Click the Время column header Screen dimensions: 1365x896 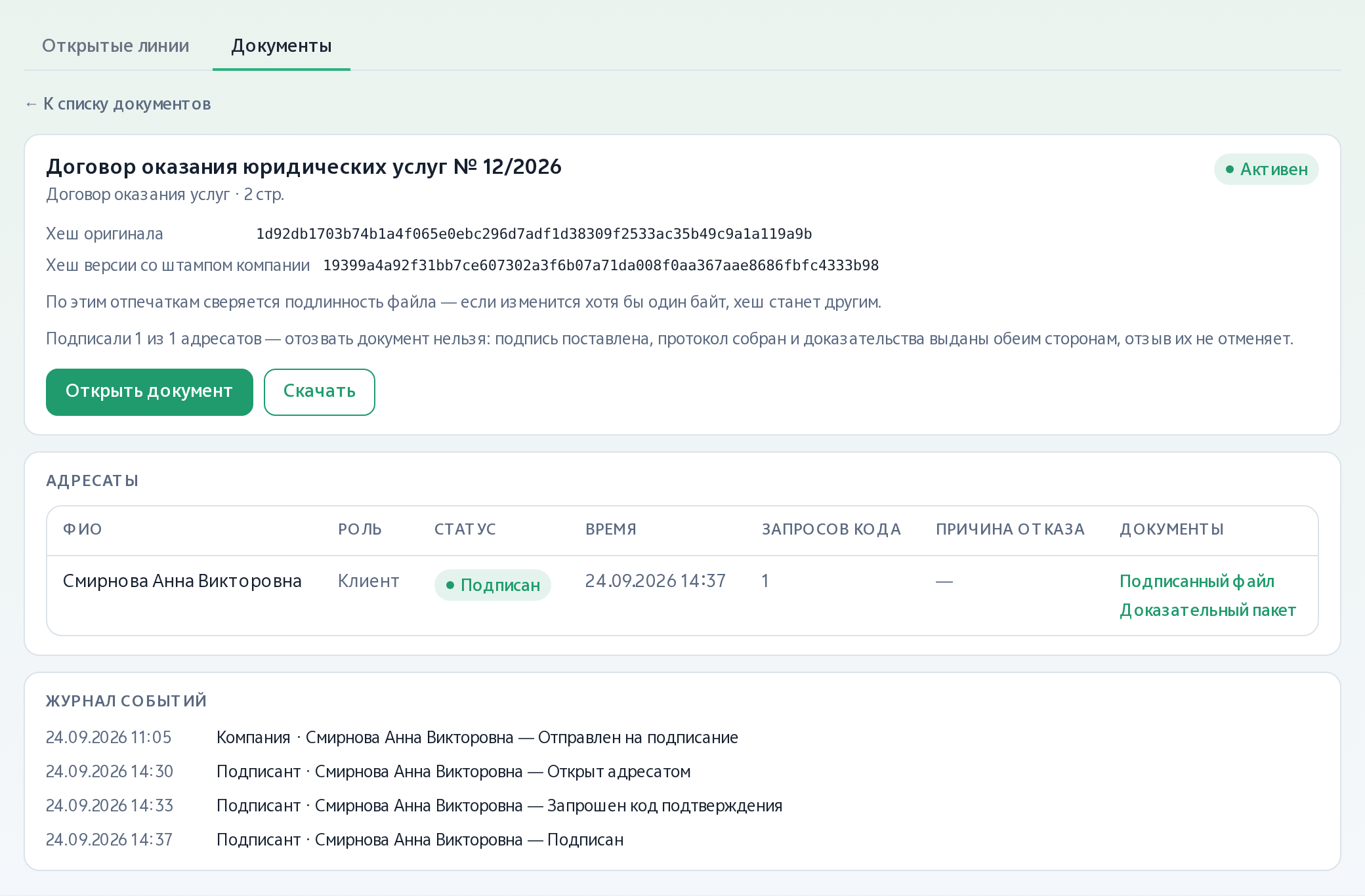pos(611,529)
